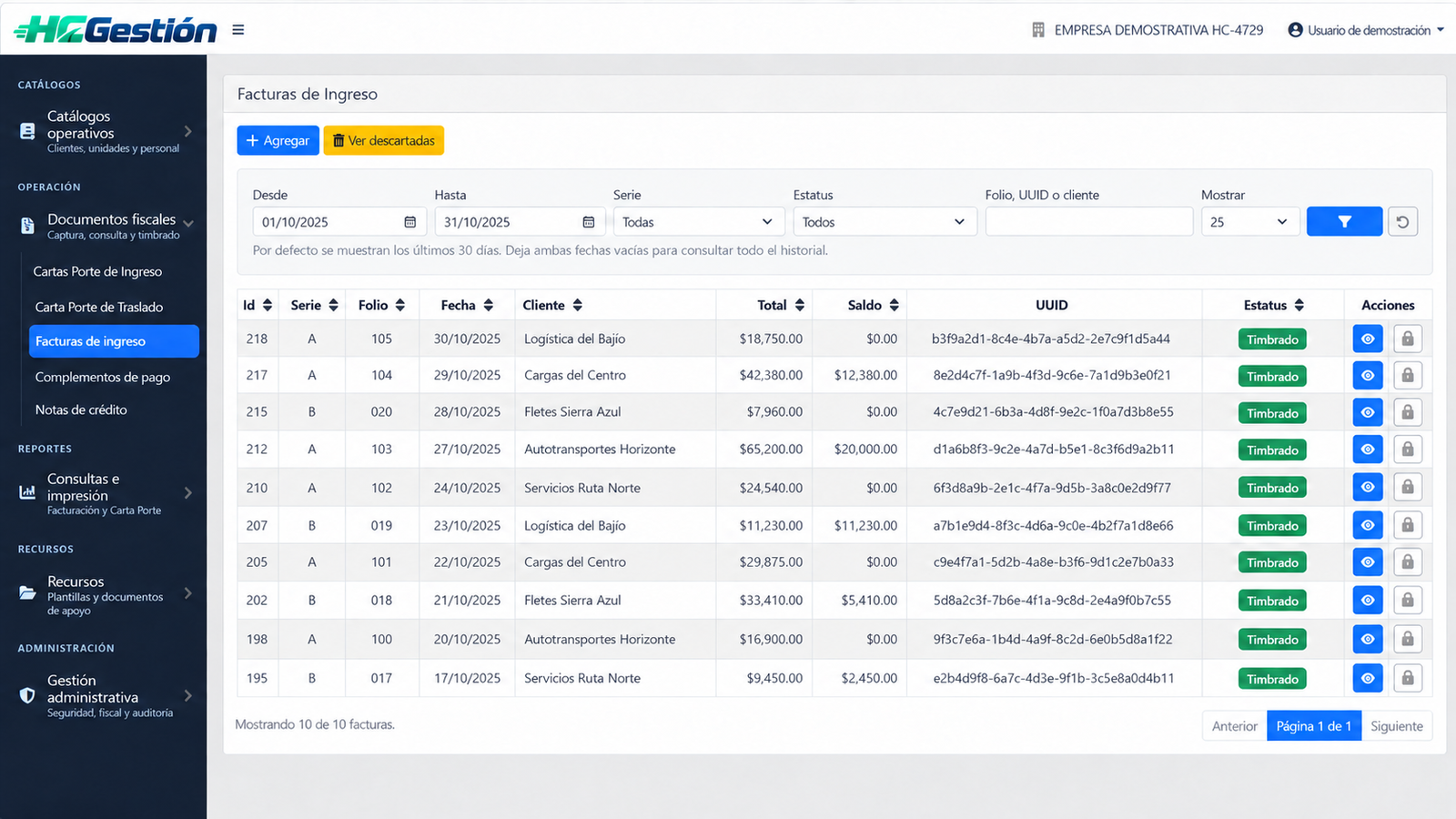
Task: Expand Recursos sidebar section
Action: (x=106, y=594)
